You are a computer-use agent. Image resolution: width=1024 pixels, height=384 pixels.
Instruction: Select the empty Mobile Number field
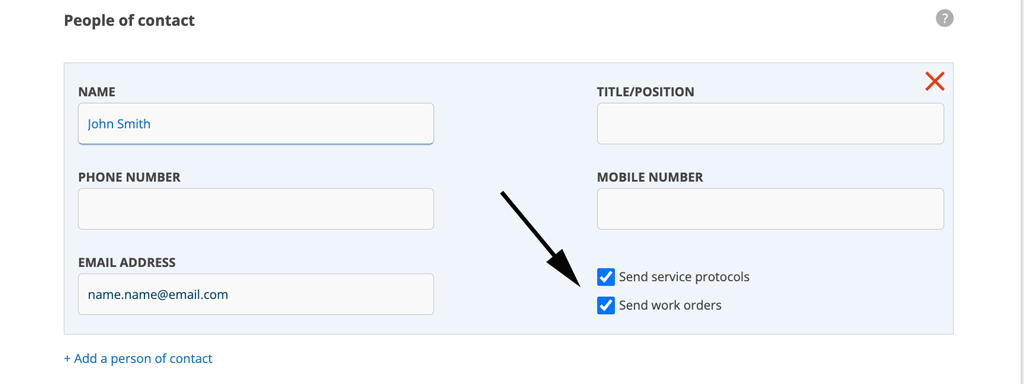[x=771, y=209]
